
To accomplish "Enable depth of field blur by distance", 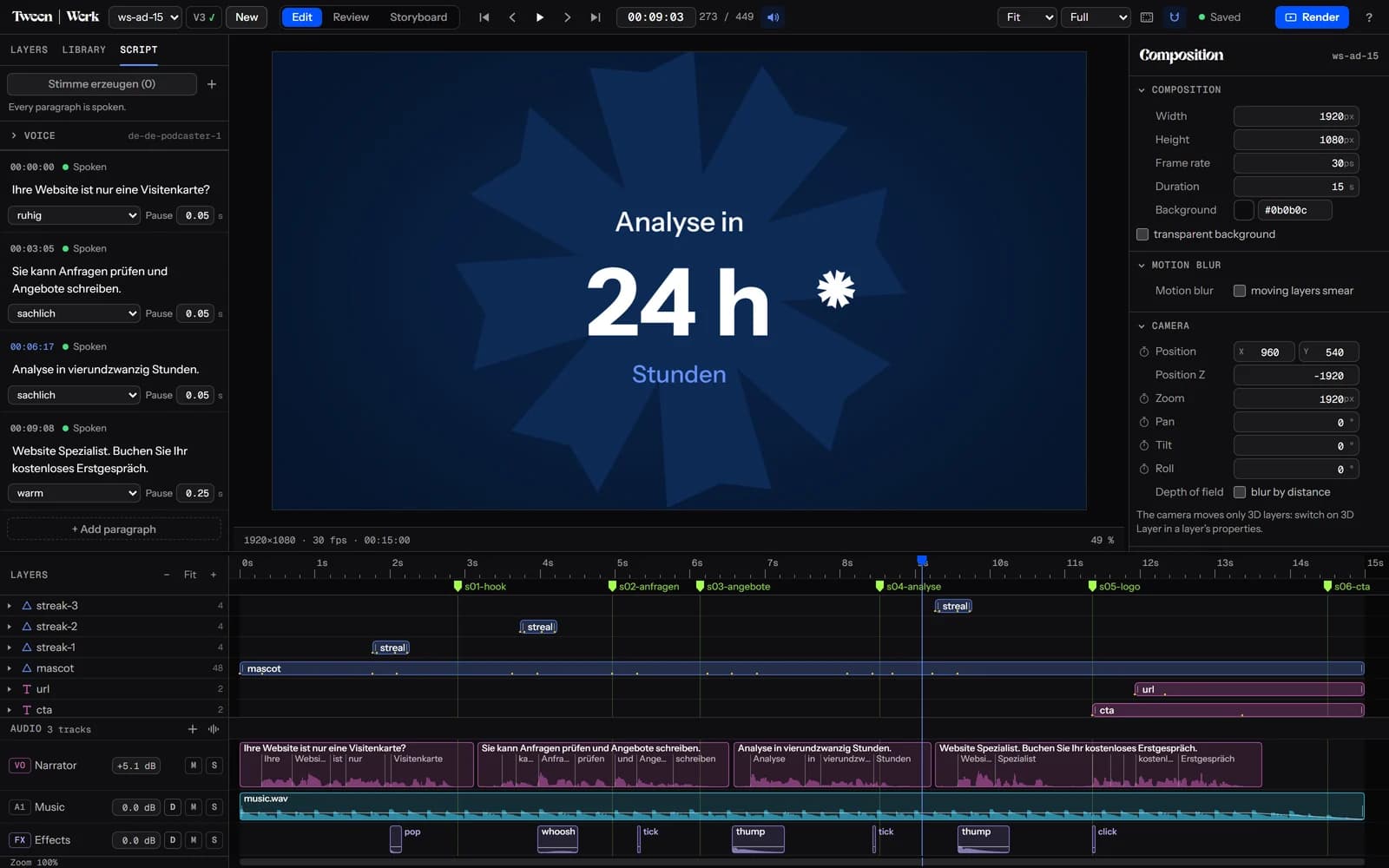I will coord(1240,492).
